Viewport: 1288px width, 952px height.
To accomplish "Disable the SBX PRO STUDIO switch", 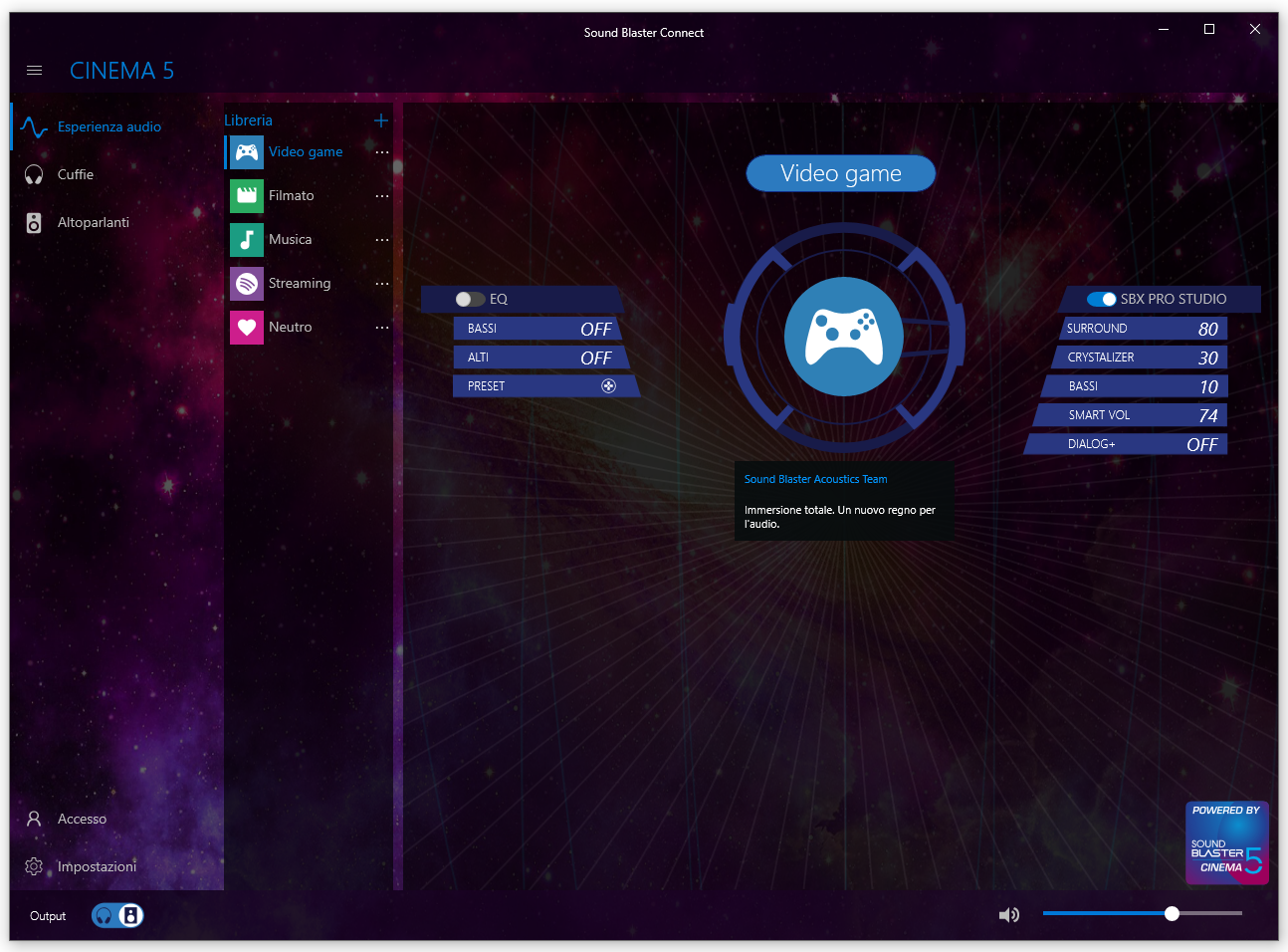I will (x=1101, y=299).
